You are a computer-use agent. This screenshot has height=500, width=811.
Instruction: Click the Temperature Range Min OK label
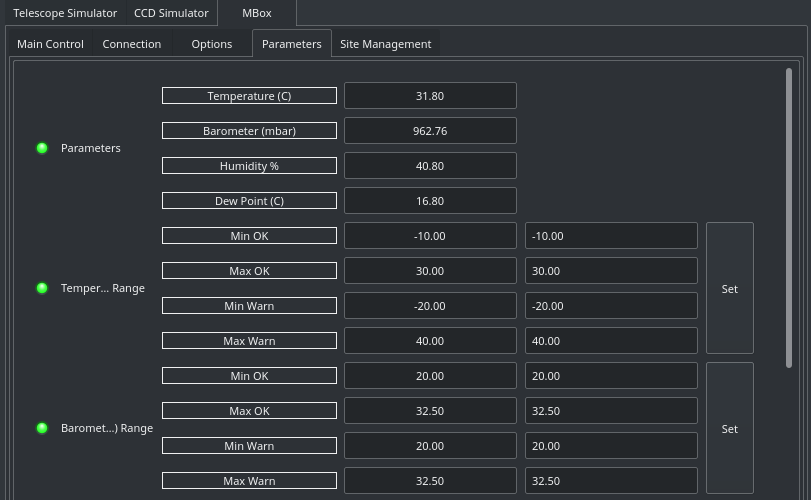pos(249,236)
